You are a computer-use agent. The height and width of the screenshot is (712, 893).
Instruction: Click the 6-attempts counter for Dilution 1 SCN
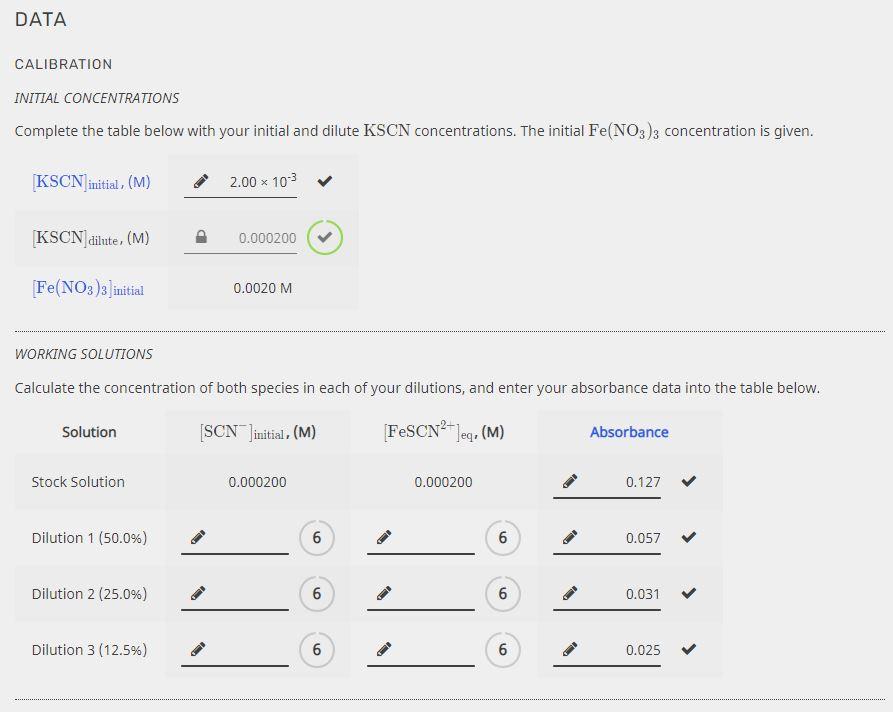point(317,537)
